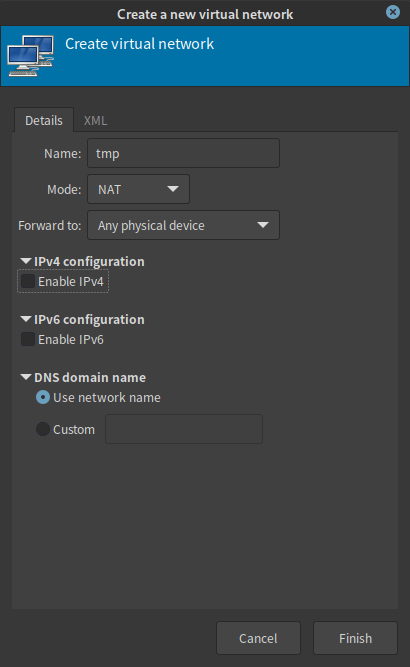Switch to the Details tab

click(44, 120)
